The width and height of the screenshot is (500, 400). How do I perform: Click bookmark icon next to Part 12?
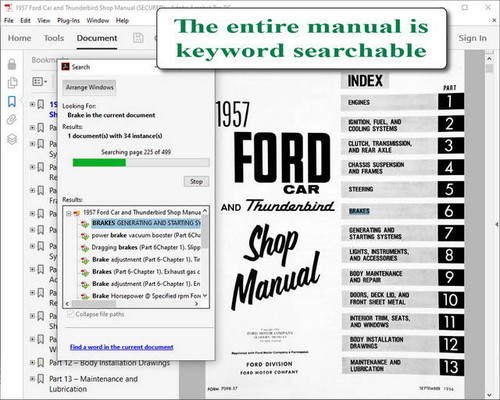pos(41,363)
